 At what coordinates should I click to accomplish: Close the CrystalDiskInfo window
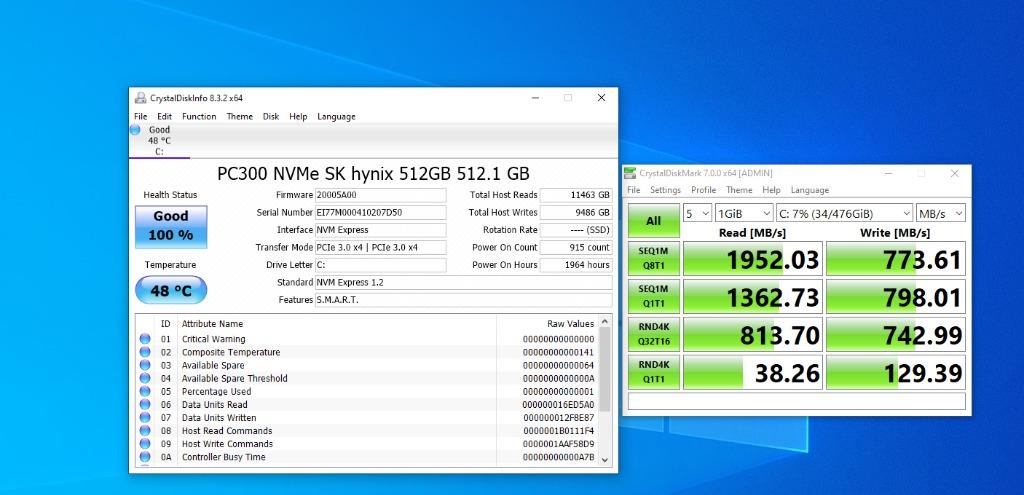click(601, 98)
